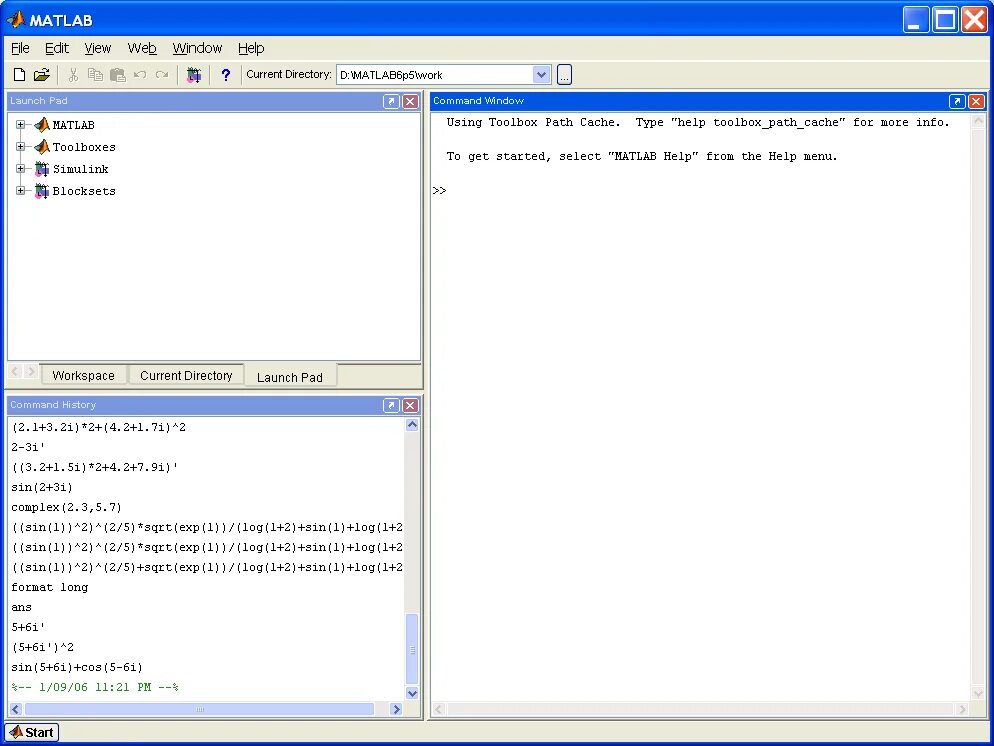
Task: Select history entry '2-3i''
Action: click(28, 447)
